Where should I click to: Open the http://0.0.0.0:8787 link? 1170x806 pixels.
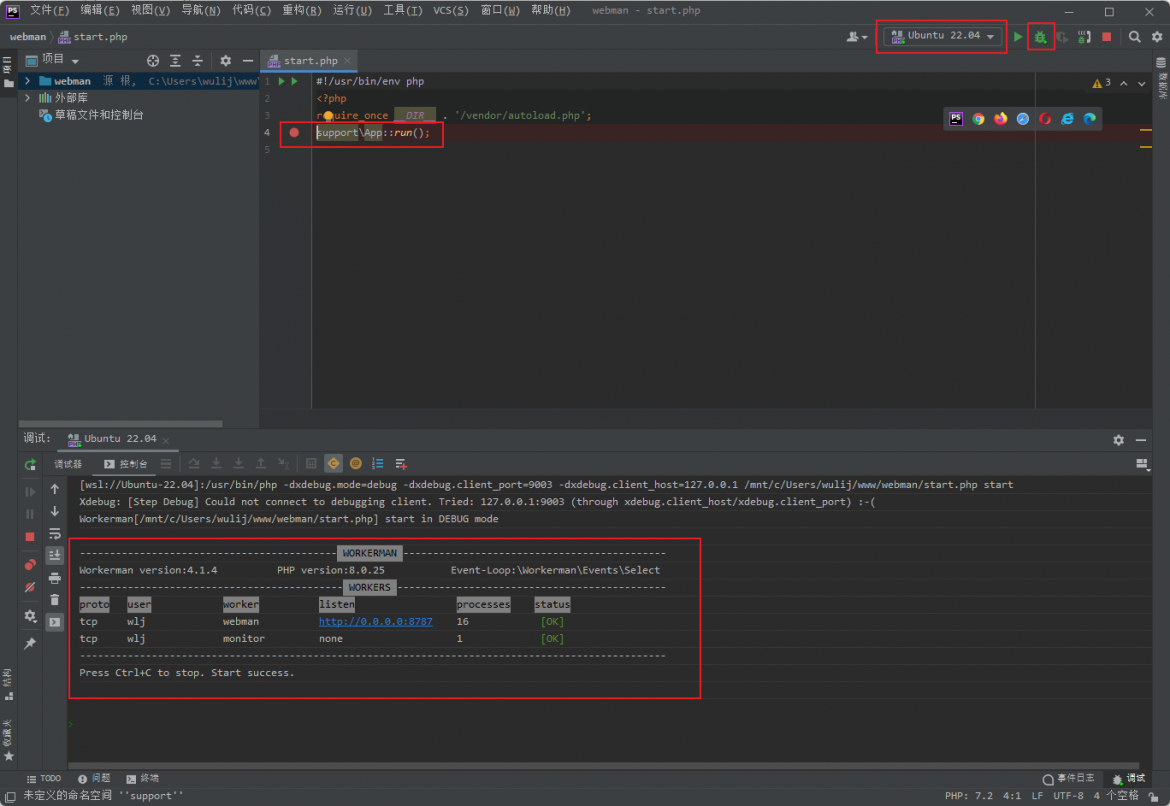375,622
